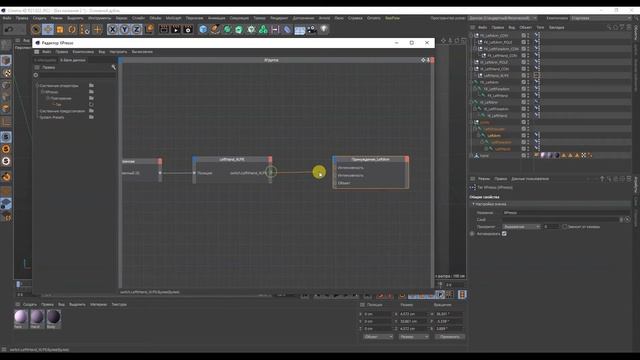Expand Системные предустановки folder
The image size is (640, 360).
click(37, 111)
